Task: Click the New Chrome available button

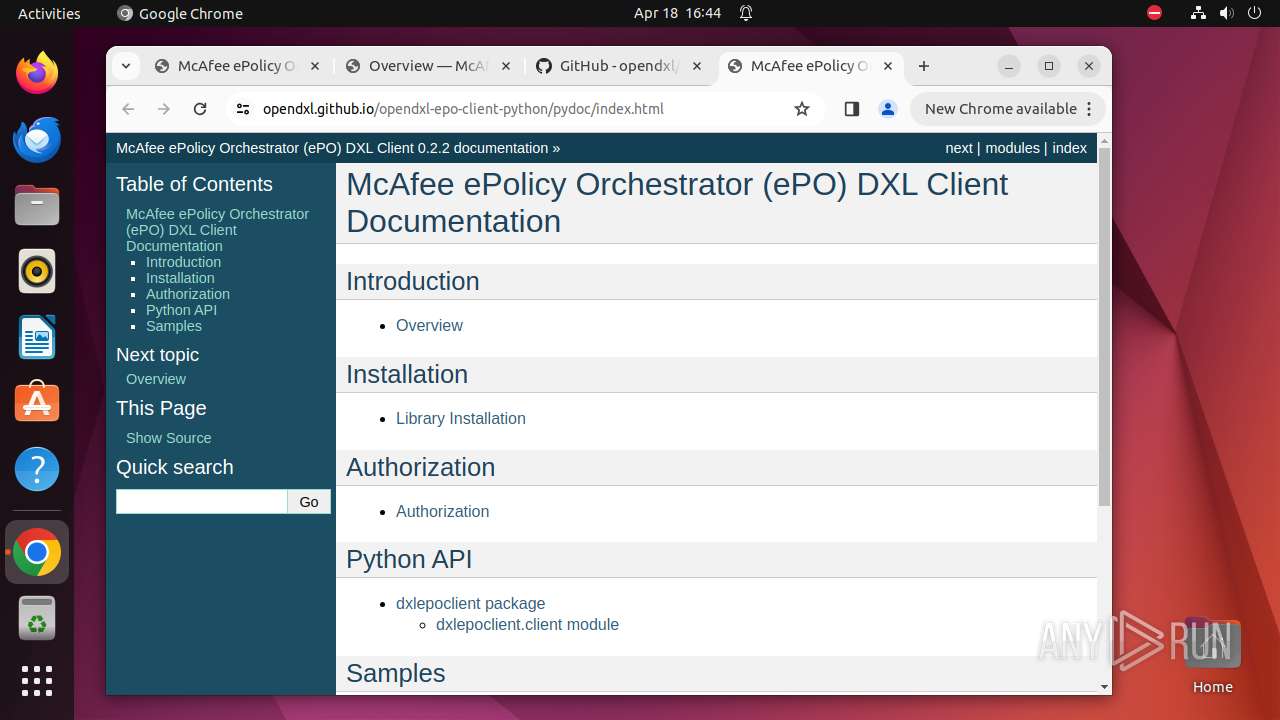Action: coord(1000,109)
